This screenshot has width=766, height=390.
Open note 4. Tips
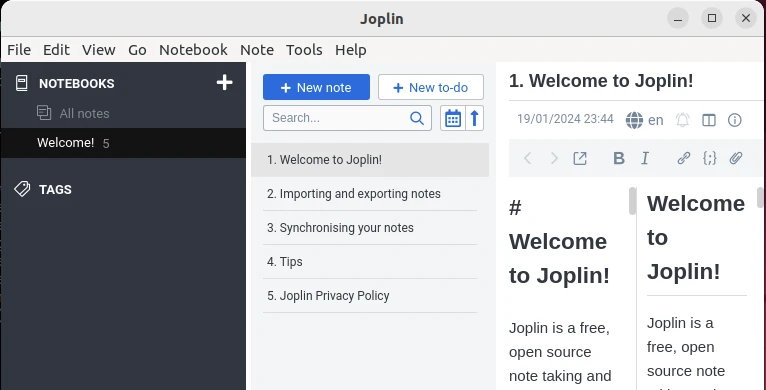pyautogui.click(x=370, y=261)
